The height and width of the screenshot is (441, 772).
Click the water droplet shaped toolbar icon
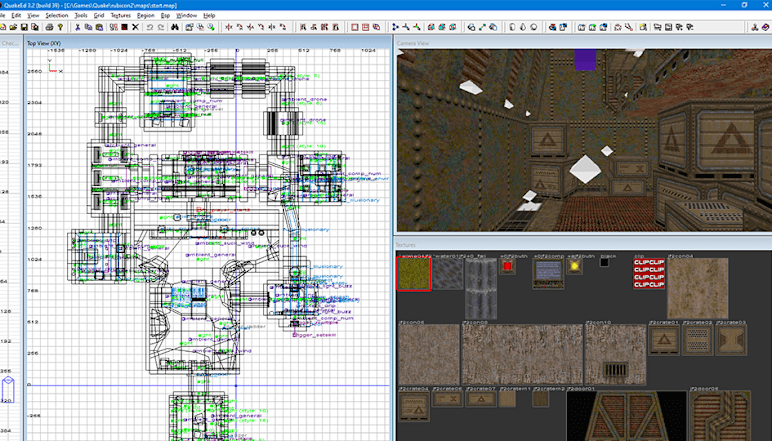click(x=523, y=27)
